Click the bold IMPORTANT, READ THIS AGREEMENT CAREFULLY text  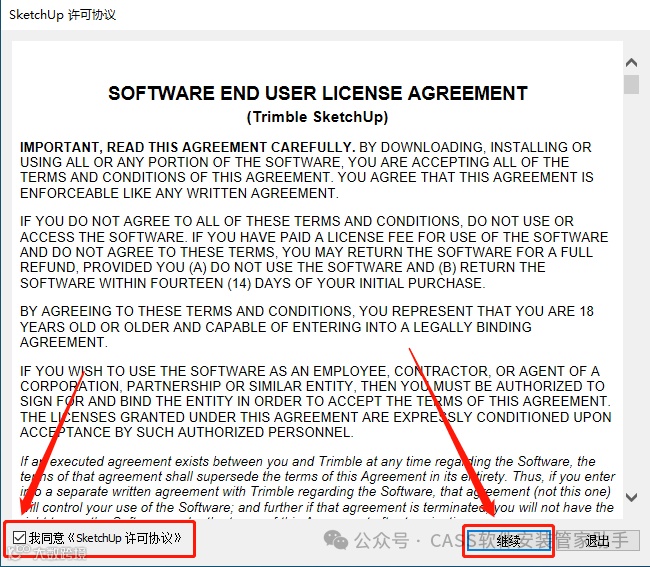click(x=187, y=147)
